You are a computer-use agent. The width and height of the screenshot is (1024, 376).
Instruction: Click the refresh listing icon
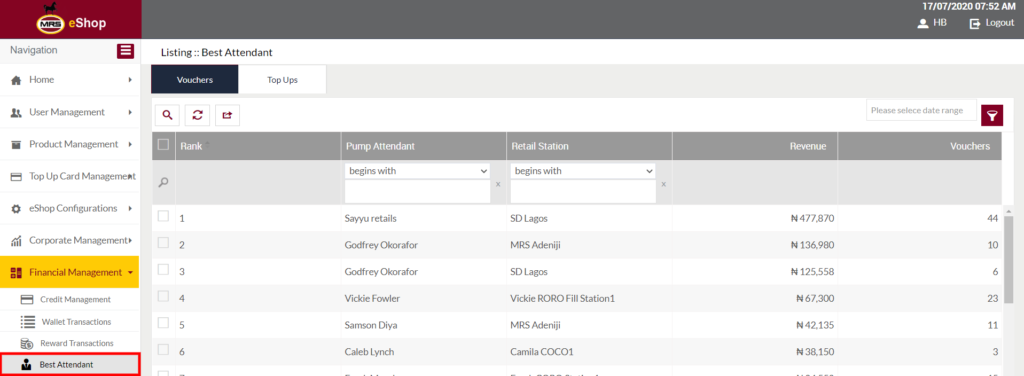197,115
